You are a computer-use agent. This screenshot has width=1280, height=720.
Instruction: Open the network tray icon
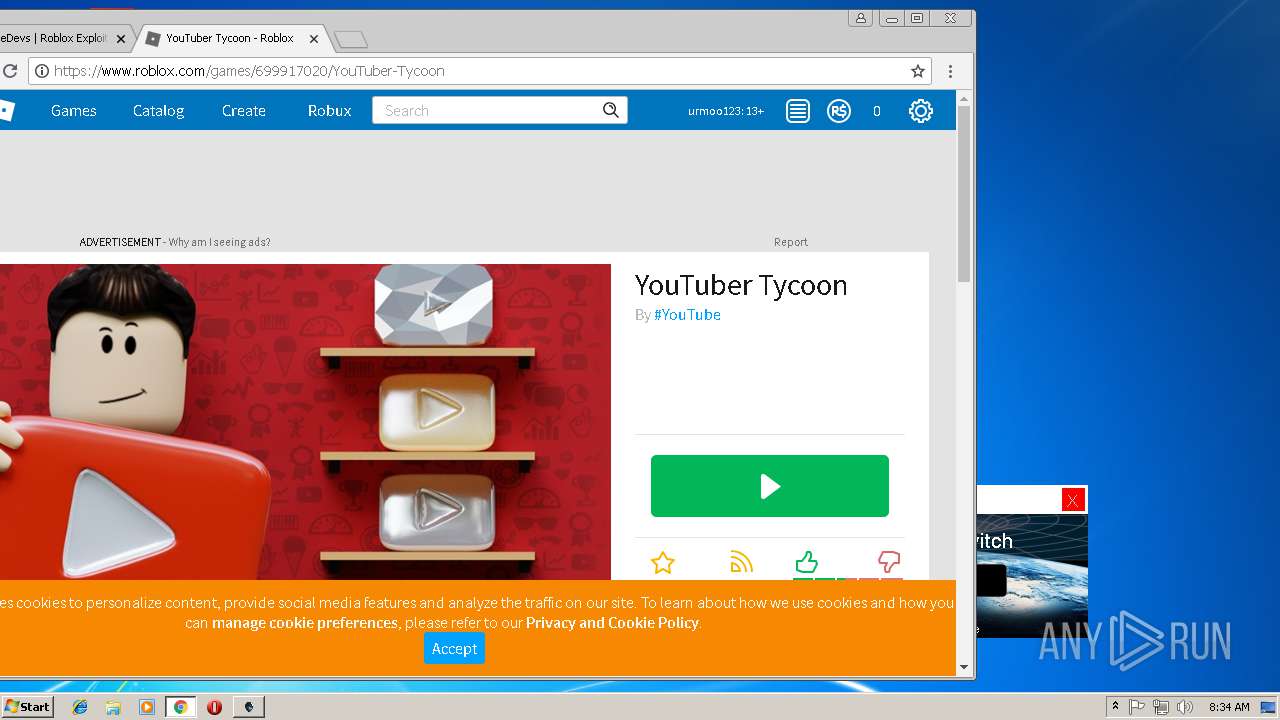coord(1161,707)
